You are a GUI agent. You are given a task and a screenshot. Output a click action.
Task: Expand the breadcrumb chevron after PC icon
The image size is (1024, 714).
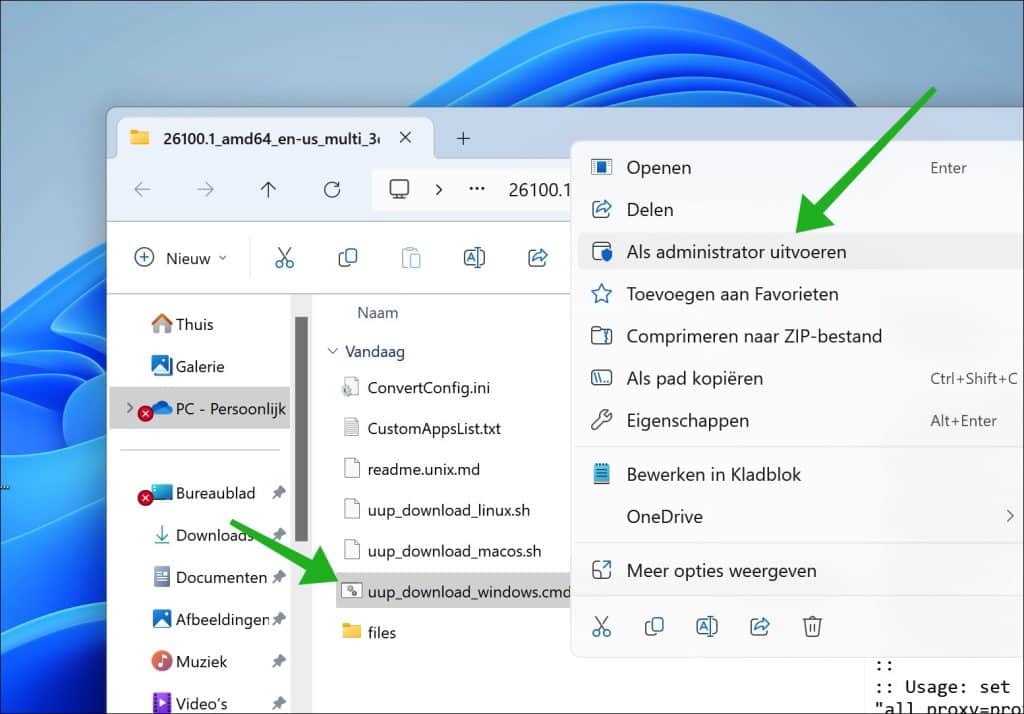[439, 189]
